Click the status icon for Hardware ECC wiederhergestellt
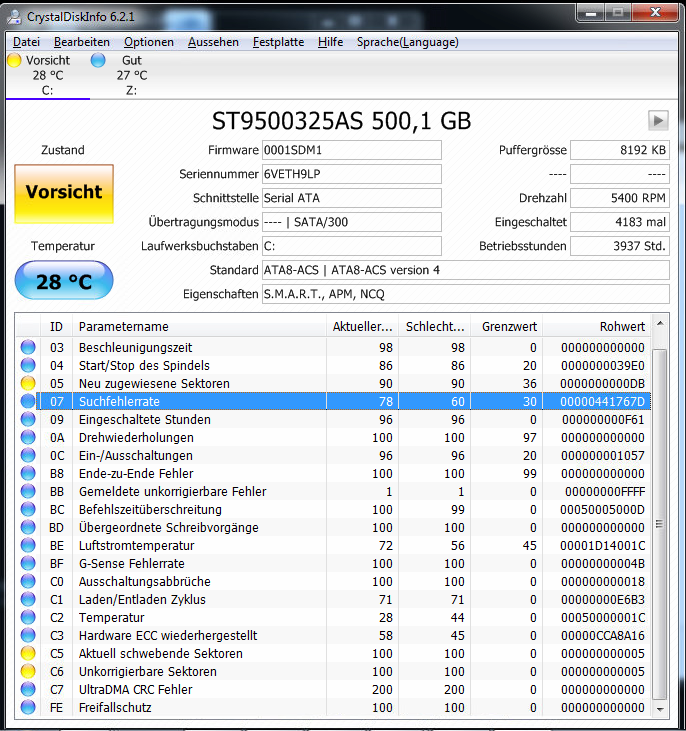 coord(28,635)
